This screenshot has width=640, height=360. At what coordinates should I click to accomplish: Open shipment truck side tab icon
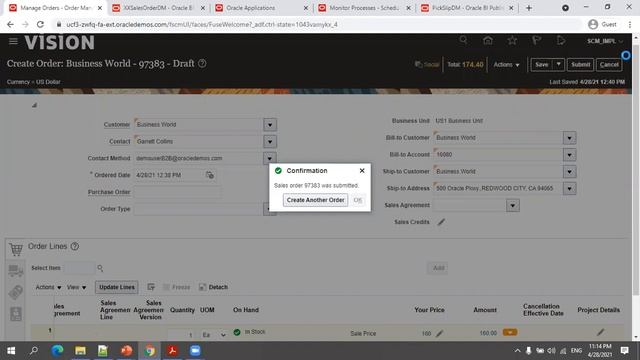click(16, 270)
